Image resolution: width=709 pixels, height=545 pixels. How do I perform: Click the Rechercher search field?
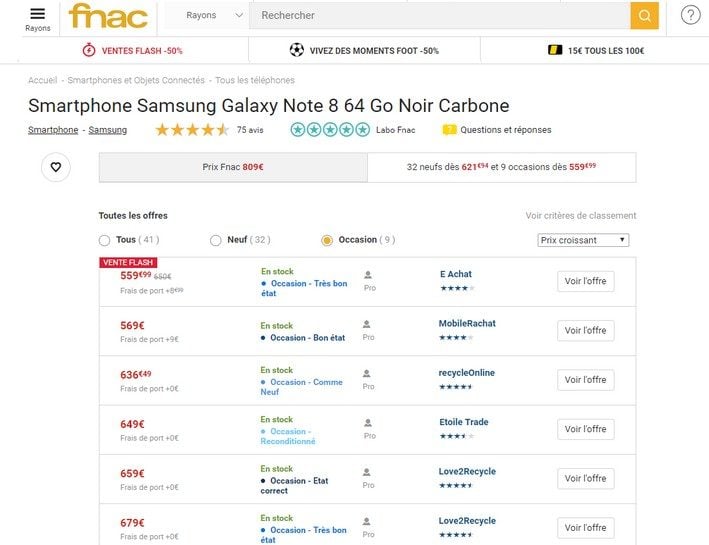point(440,16)
